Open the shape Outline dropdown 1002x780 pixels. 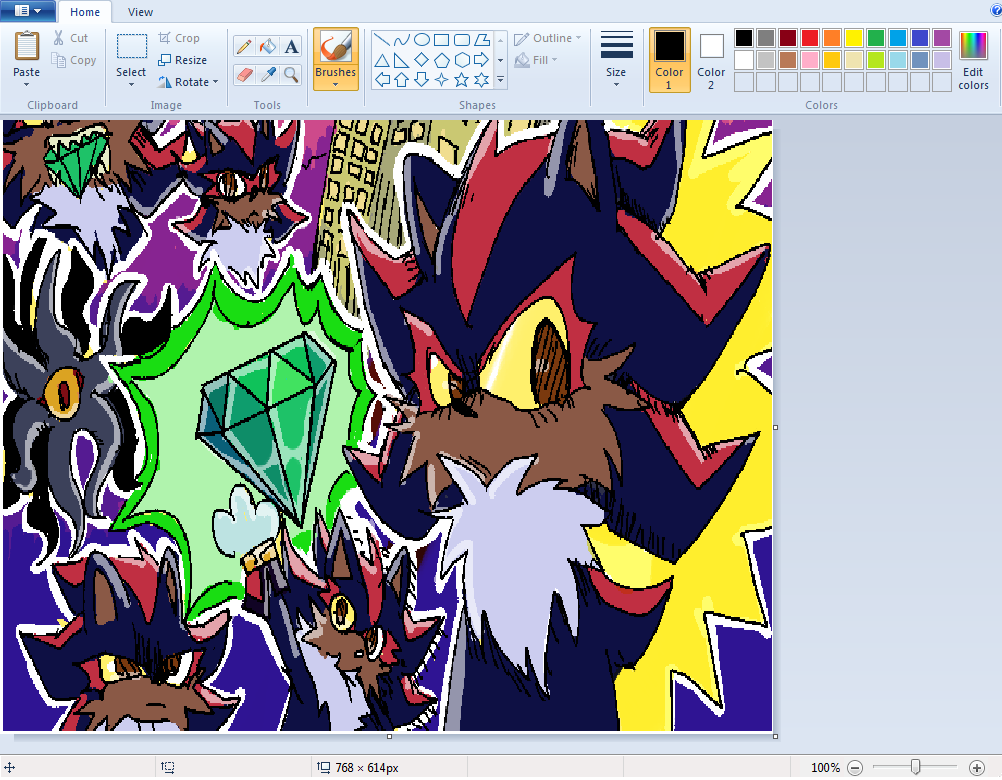(548, 38)
